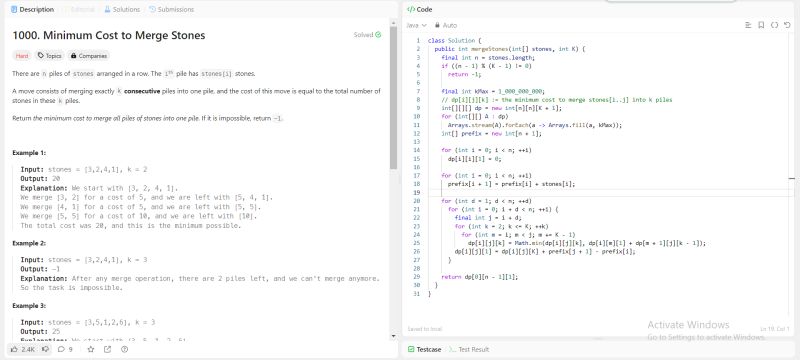Expand the Topics tag
This screenshot has height=360, width=800.
point(49,56)
